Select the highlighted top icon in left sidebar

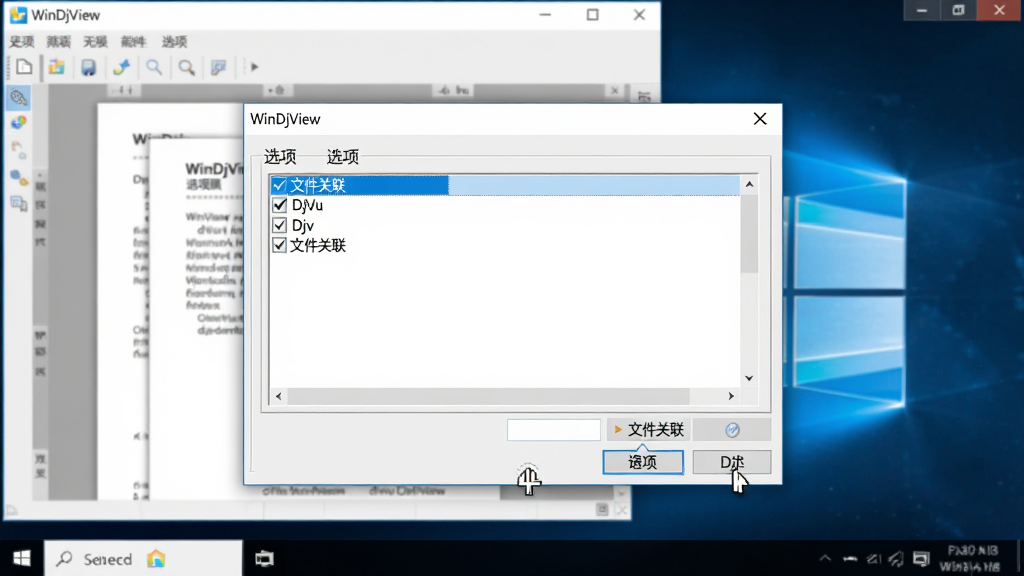[19, 98]
